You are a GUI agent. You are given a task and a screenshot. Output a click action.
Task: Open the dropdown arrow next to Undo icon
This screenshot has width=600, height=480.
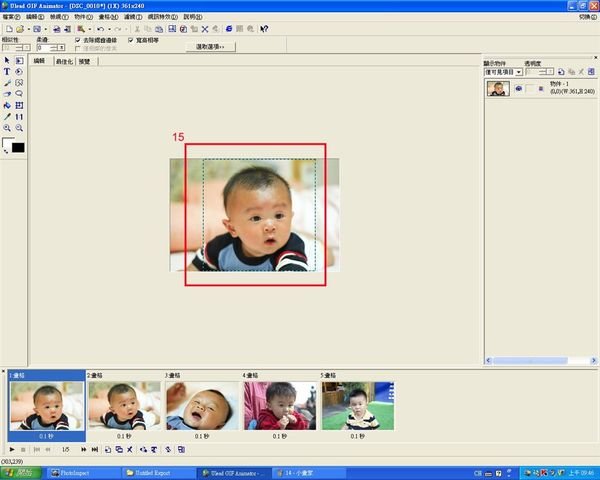click(109, 29)
